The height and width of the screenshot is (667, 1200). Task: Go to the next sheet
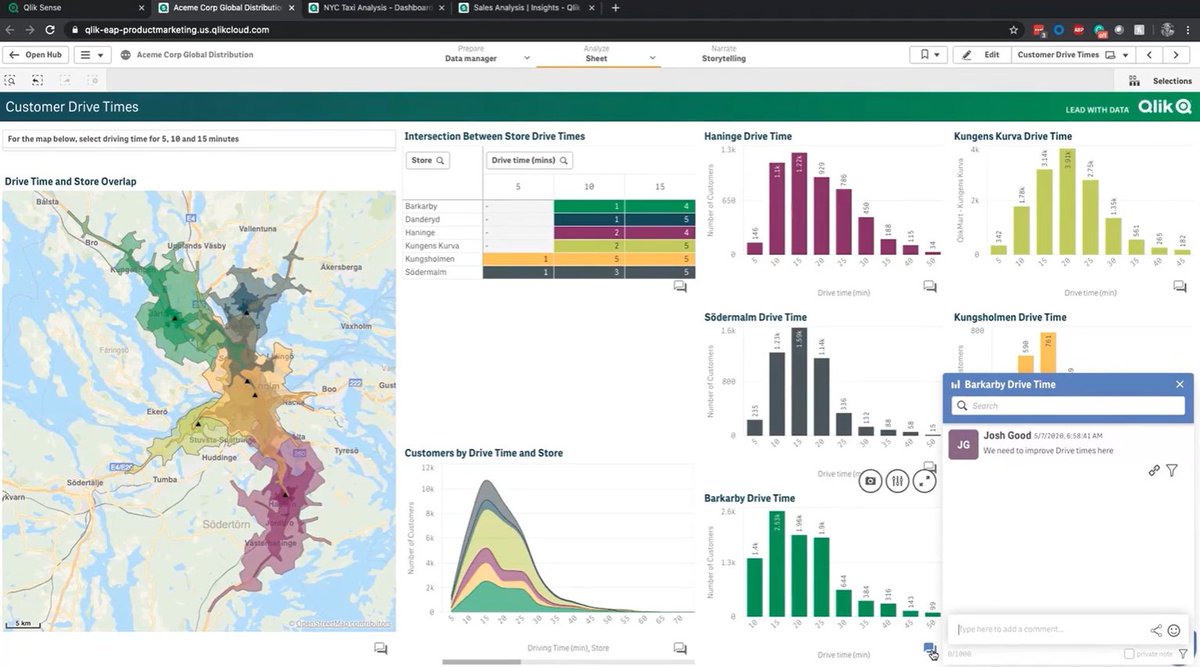click(x=1178, y=55)
